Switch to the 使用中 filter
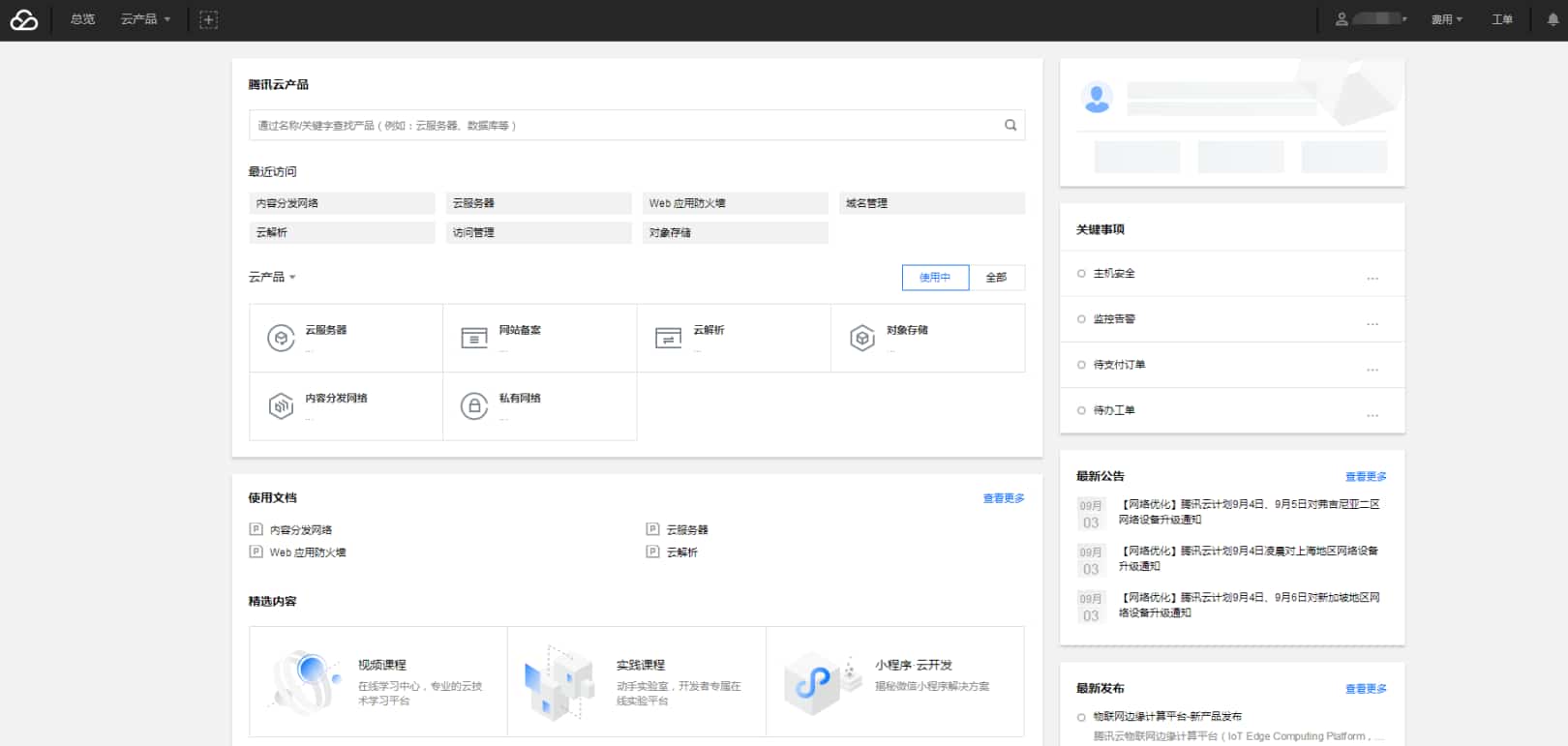This screenshot has width=1568, height=746. [935, 278]
